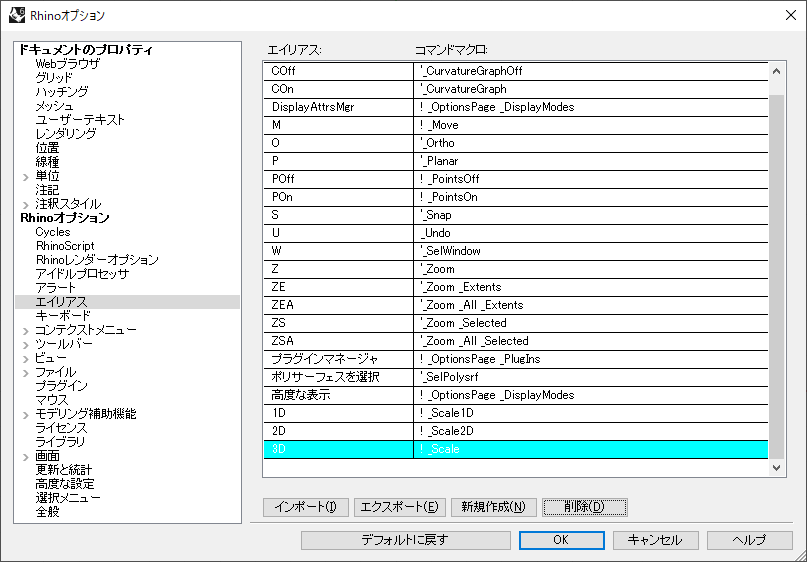Expand the コンテクストメニュー node
The height and width of the screenshot is (562, 807).
26,331
